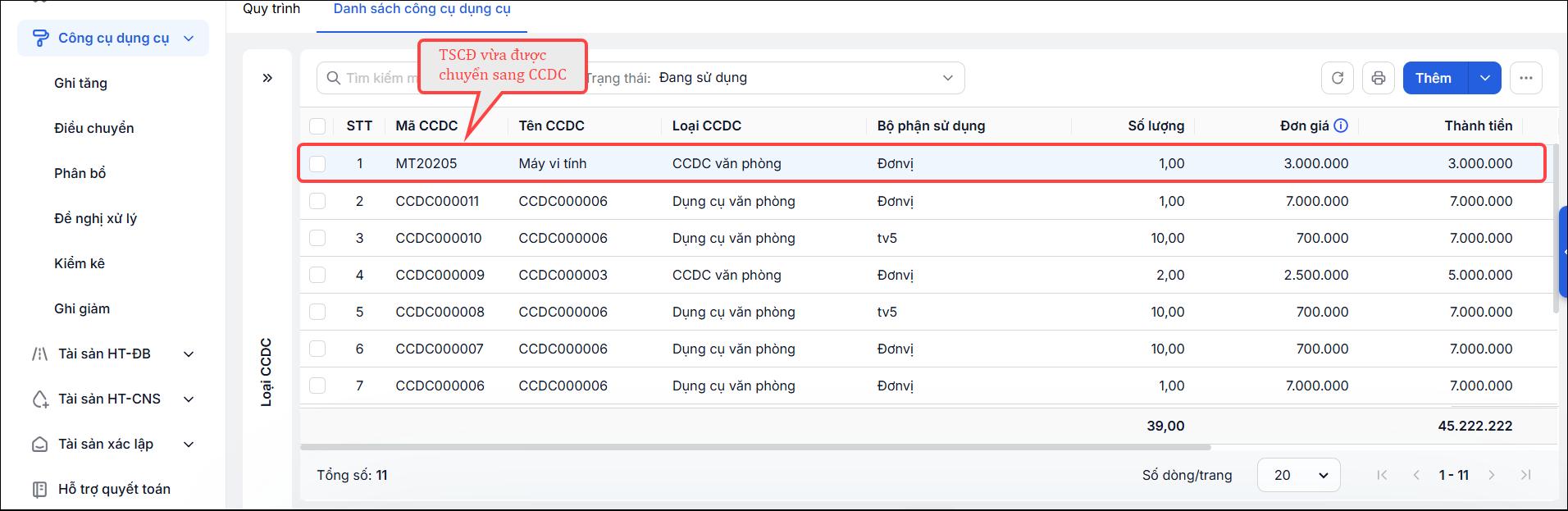The height and width of the screenshot is (511, 1568).
Task: Expand the Loại CCDC side panel arrows
Action: [267, 78]
